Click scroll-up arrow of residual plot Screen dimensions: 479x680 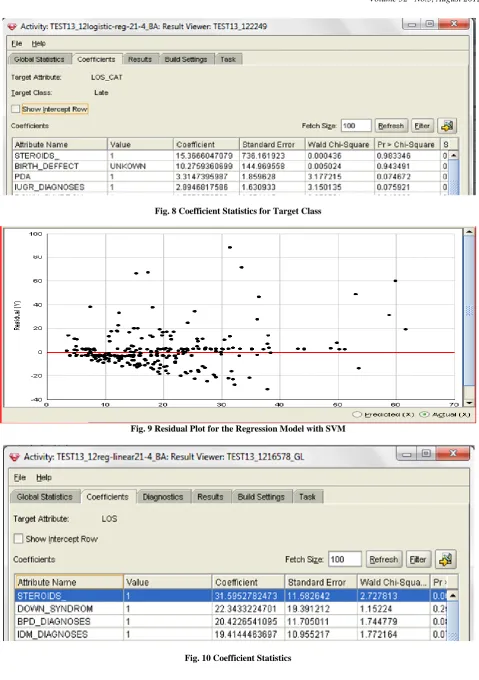coord(469,232)
